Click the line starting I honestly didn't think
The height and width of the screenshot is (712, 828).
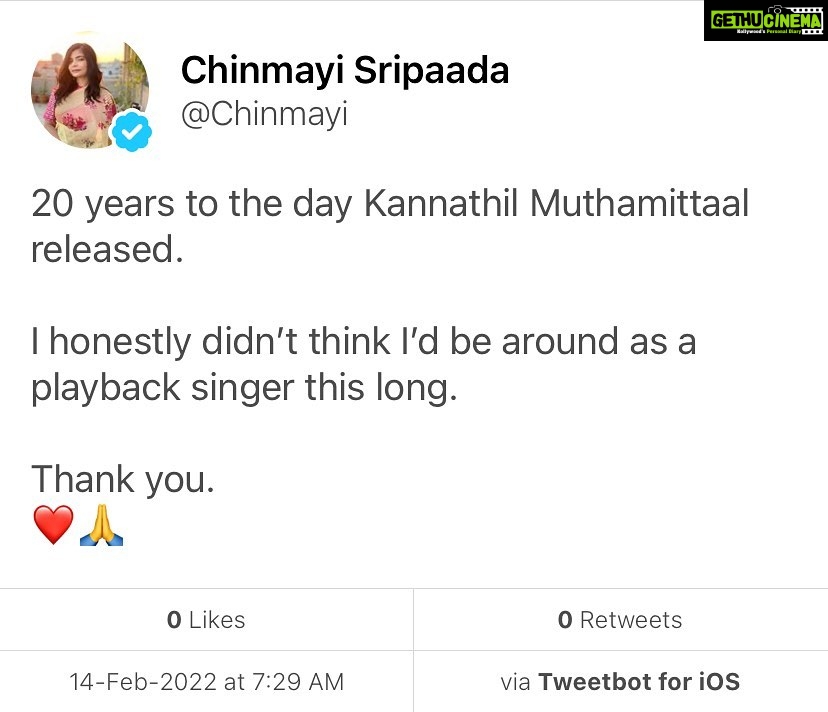tap(363, 342)
